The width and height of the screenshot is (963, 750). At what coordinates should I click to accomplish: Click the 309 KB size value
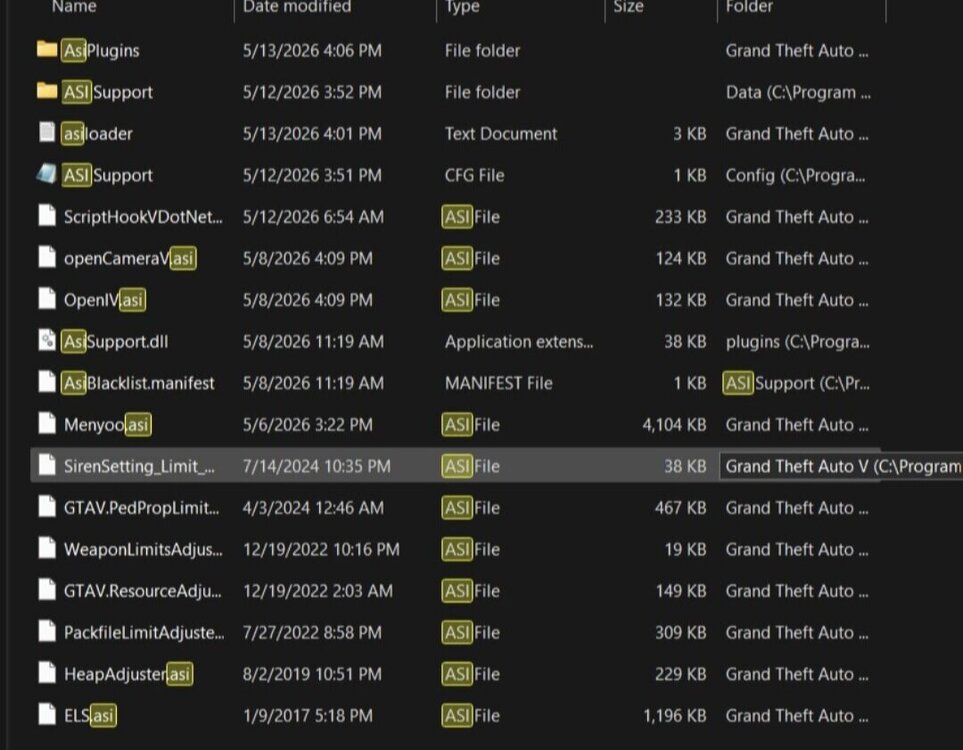point(680,633)
